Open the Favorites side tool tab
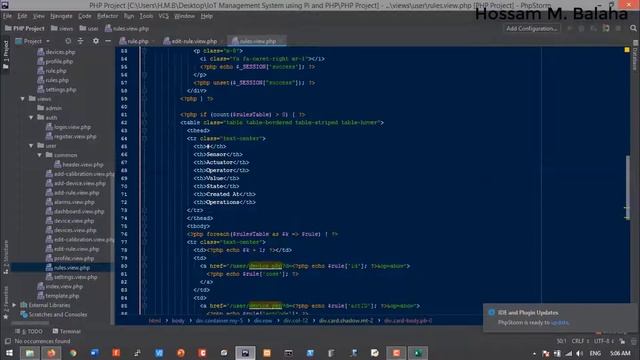The height and width of the screenshot is (360, 640). pos(6,303)
